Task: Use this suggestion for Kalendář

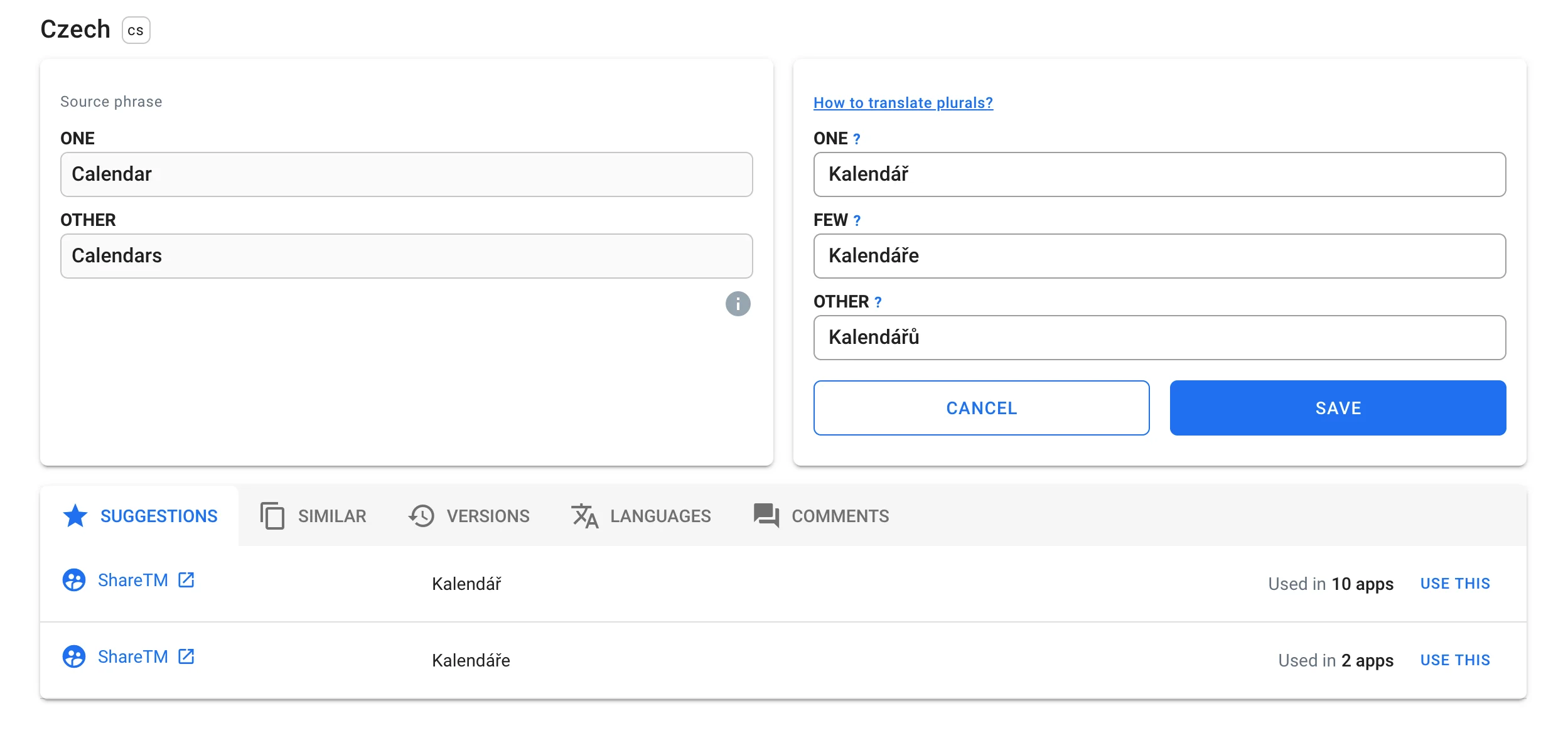Action: coord(1454,584)
